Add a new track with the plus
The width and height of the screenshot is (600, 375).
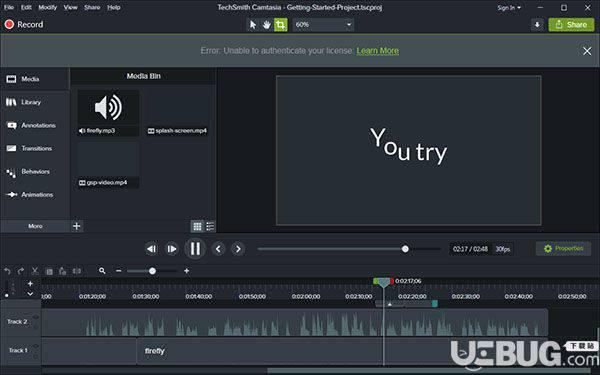pos(30,284)
